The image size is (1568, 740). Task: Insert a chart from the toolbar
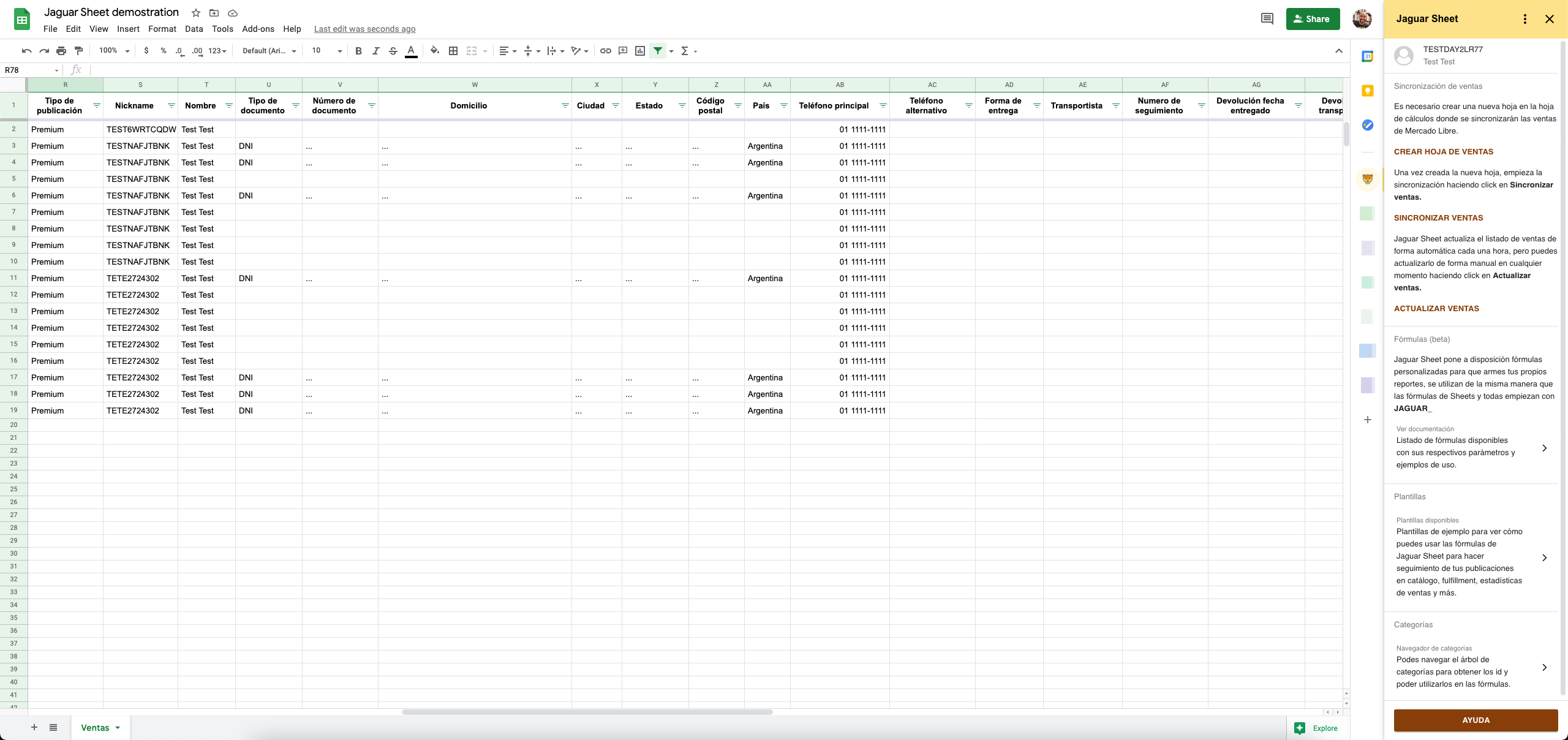(640, 51)
